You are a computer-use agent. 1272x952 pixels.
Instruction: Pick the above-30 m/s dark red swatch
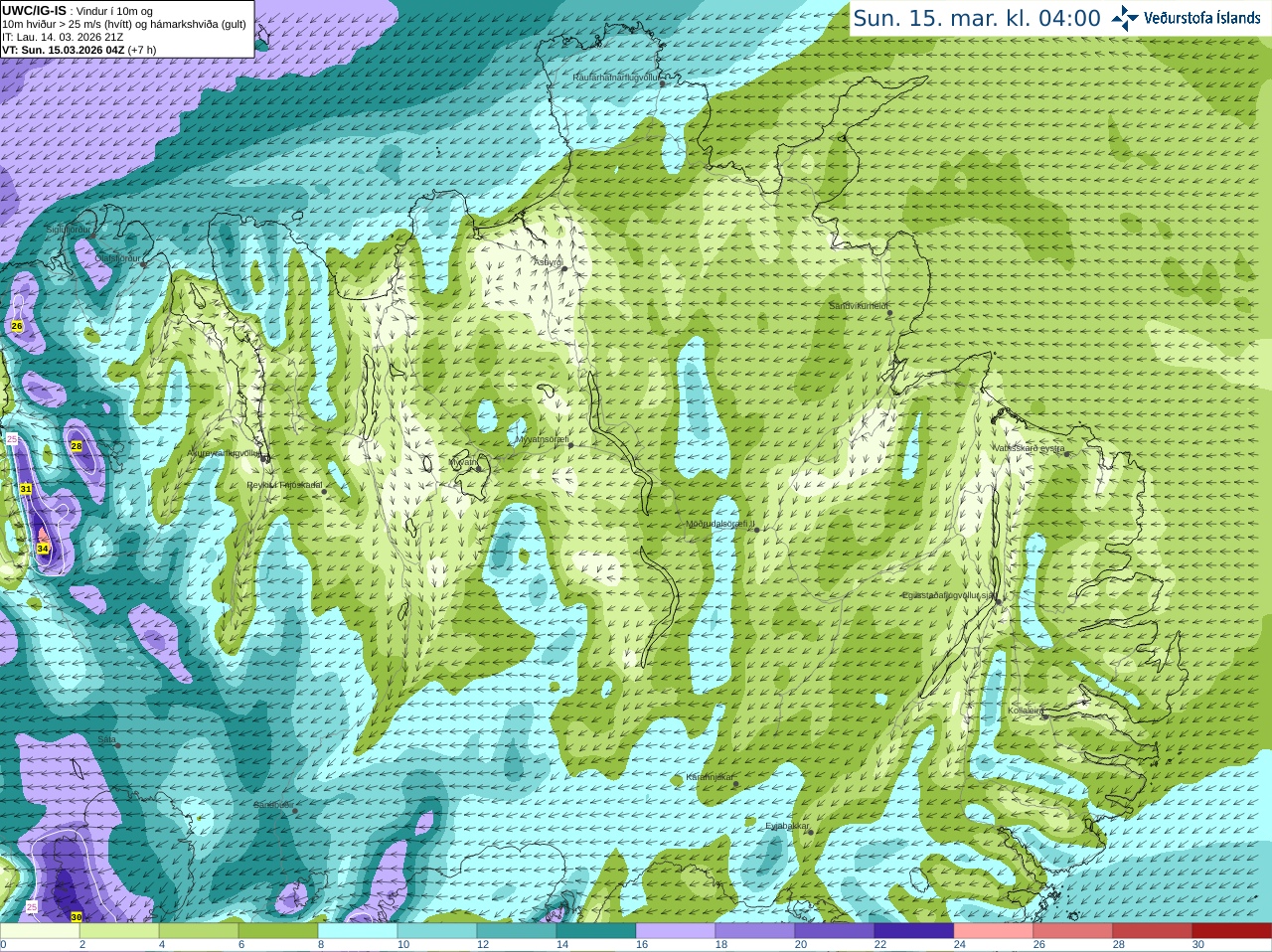point(1232,931)
